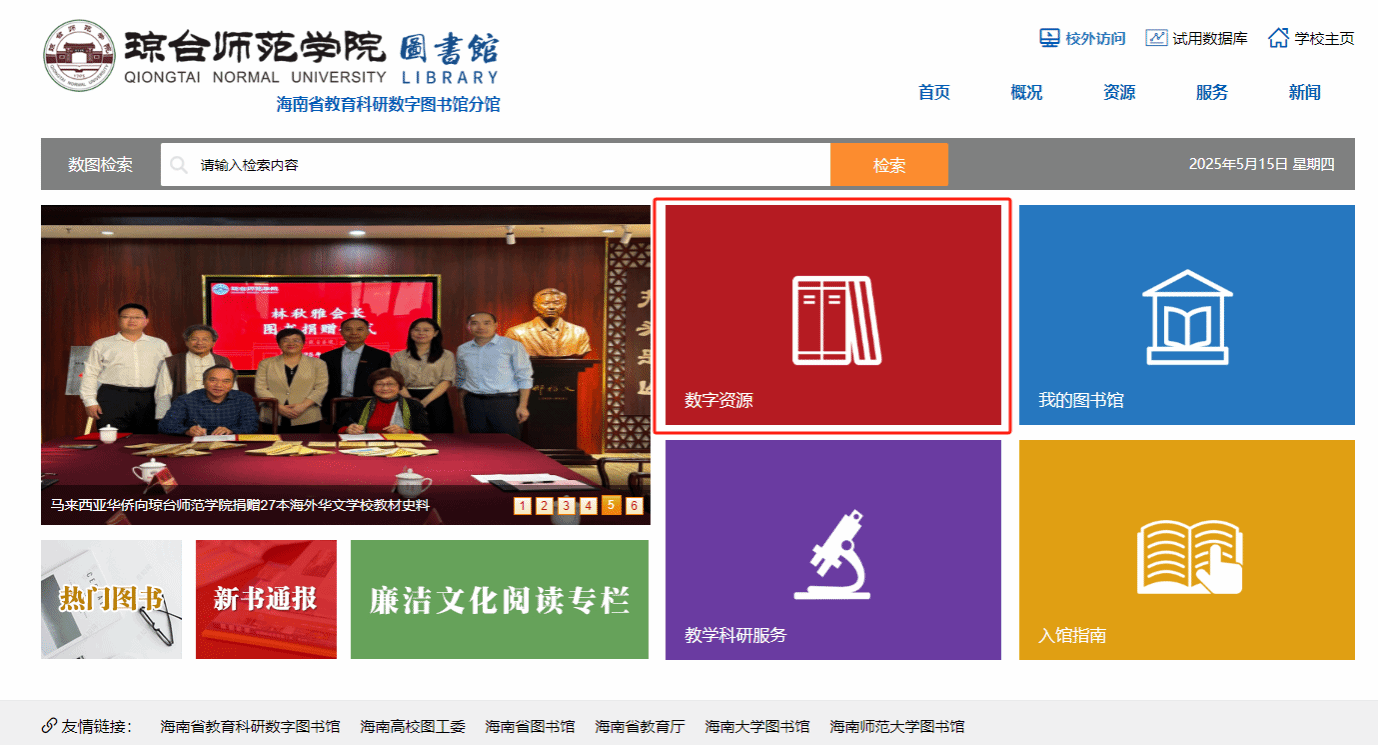Click the magnifier icon in search box
The image size is (1378, 745).
[x=179, y=165]
